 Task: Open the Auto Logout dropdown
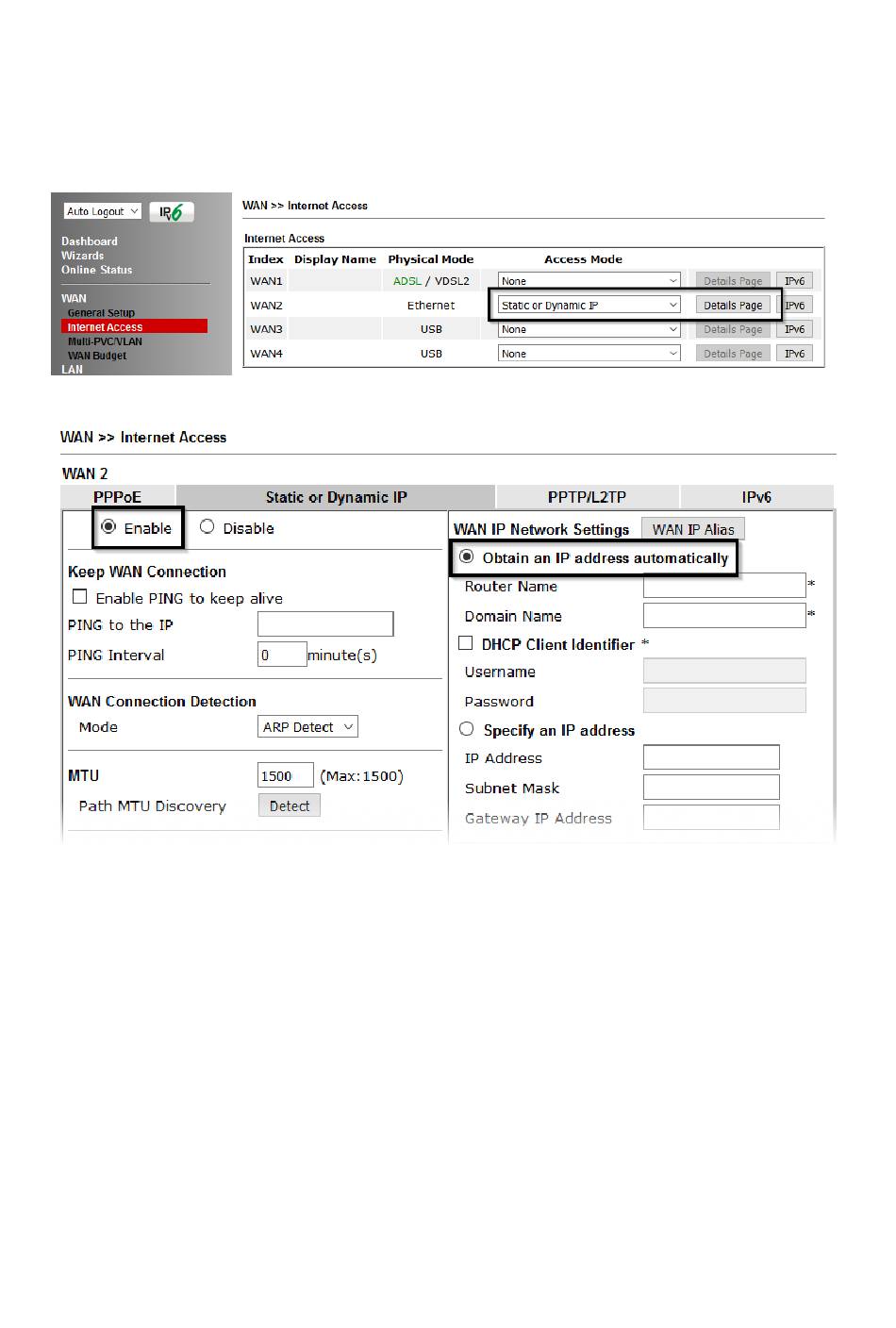click(103, 211)
